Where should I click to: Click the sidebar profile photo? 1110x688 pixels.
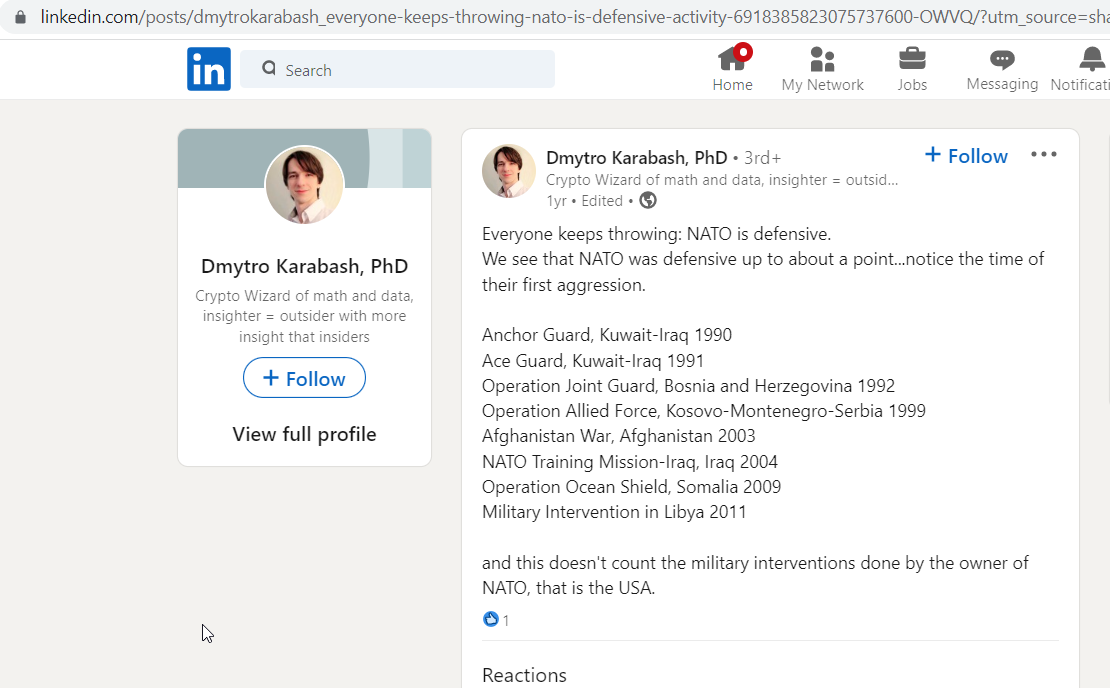click(304, 185)
